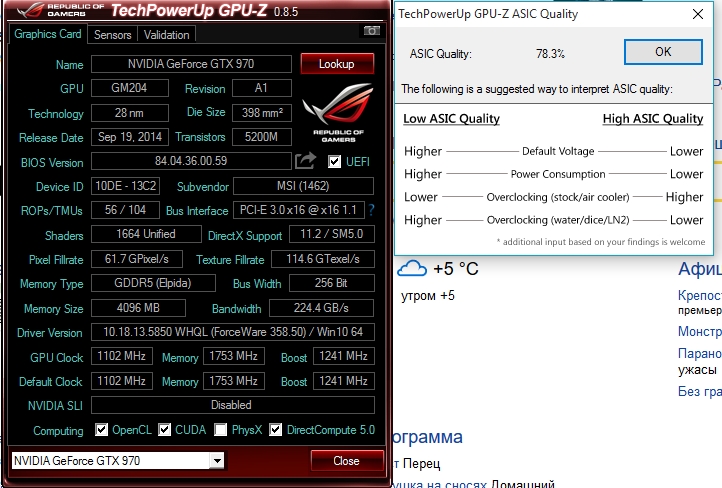This screenshot has width=722, height=488.
Task: Confirm ASIC Quality dialog with OK
Action: 663,52
